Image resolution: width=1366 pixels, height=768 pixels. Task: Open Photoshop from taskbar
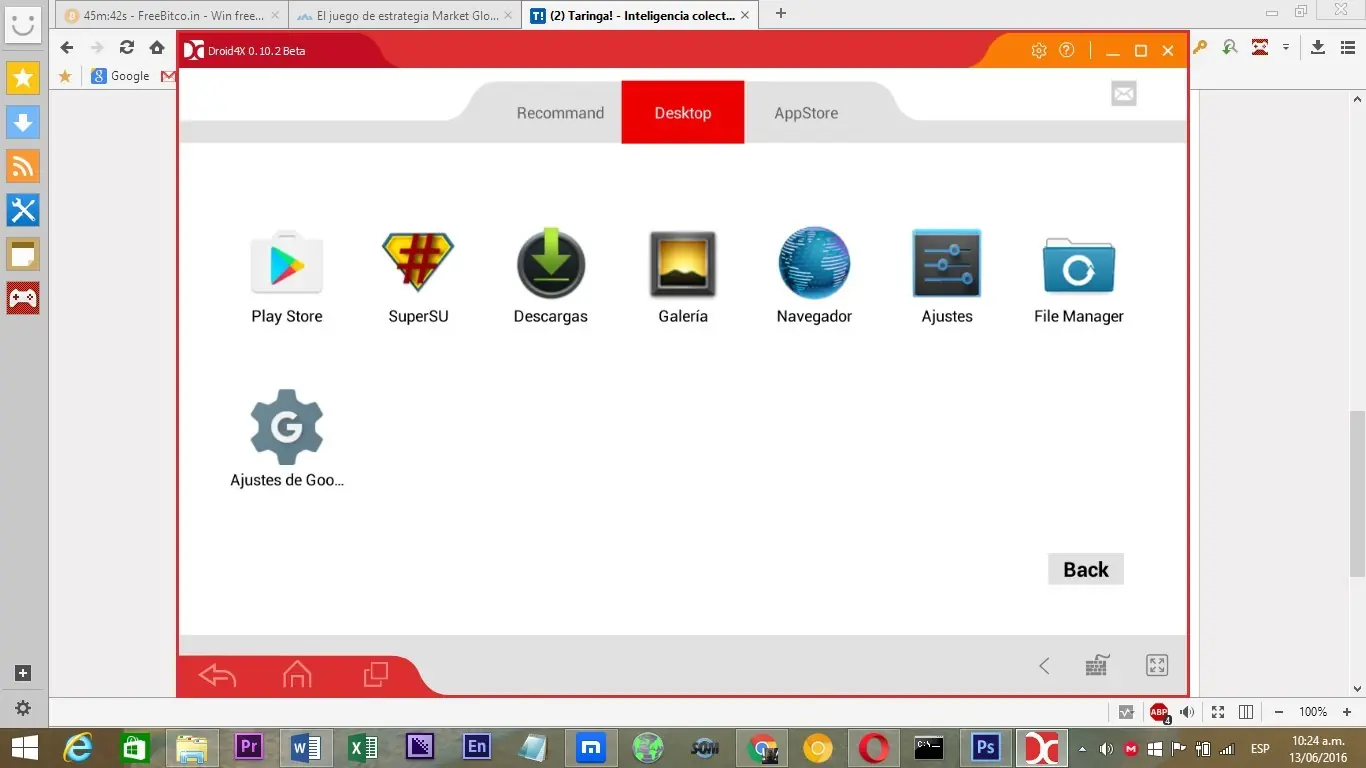coord(985,748)
